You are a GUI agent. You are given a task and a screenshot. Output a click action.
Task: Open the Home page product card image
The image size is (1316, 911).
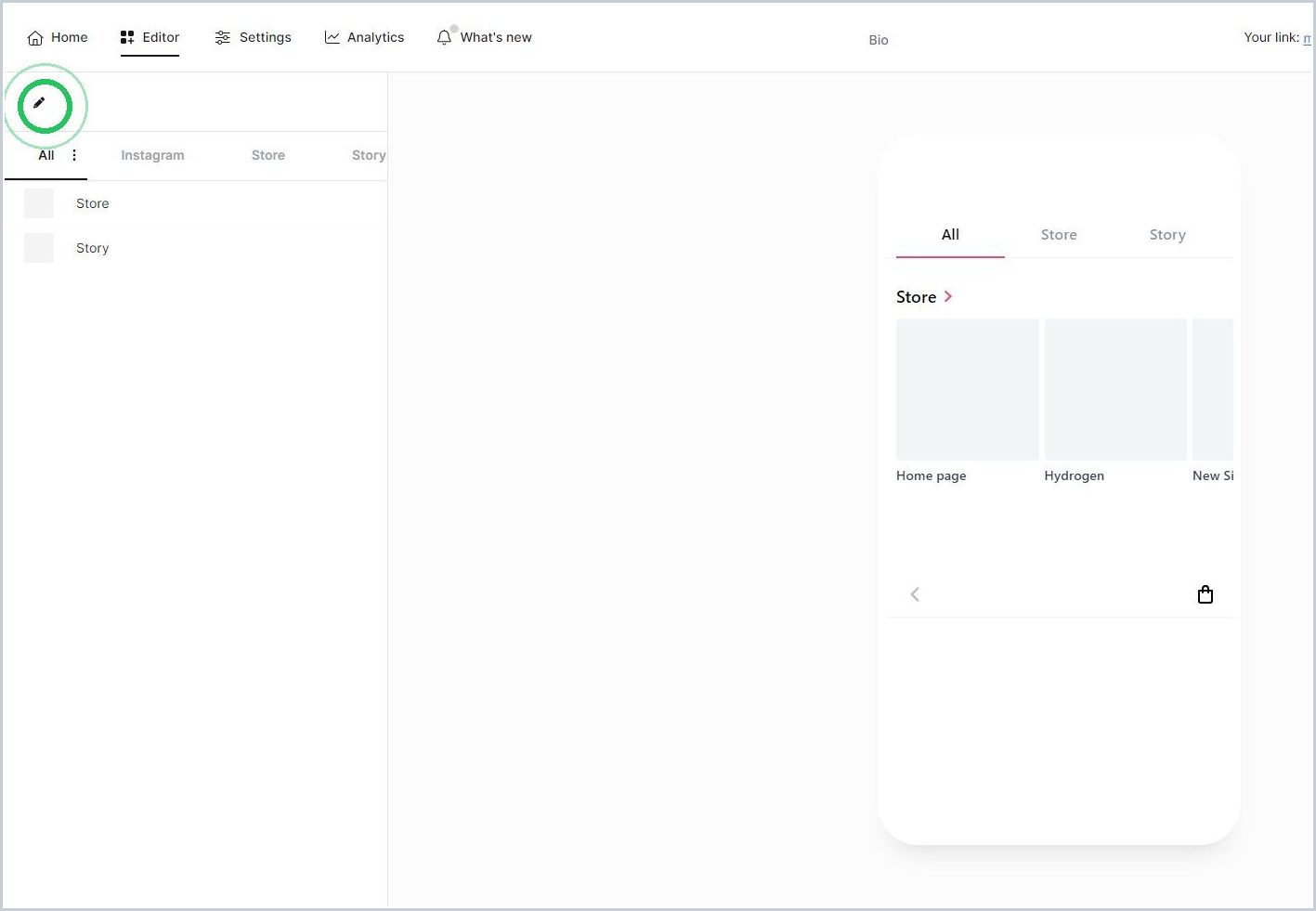(968, 389)
